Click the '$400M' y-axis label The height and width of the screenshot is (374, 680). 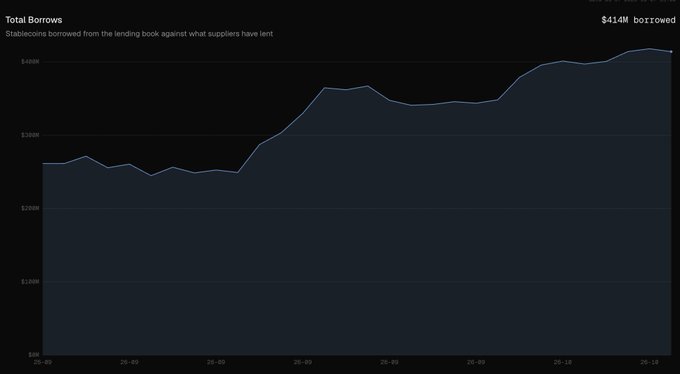(30, 62)
